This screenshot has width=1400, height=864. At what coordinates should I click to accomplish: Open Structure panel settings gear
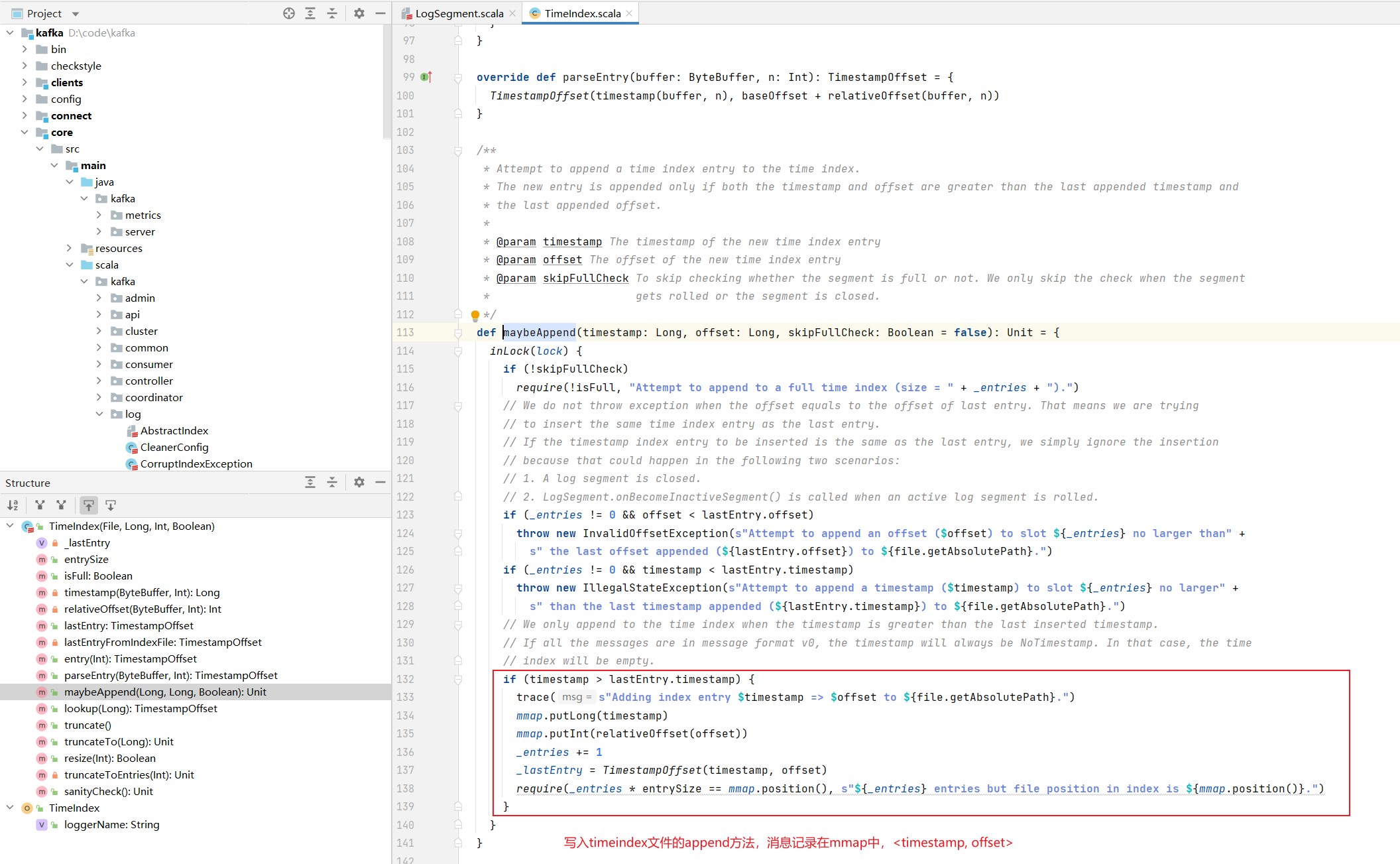tap(359, 482)
